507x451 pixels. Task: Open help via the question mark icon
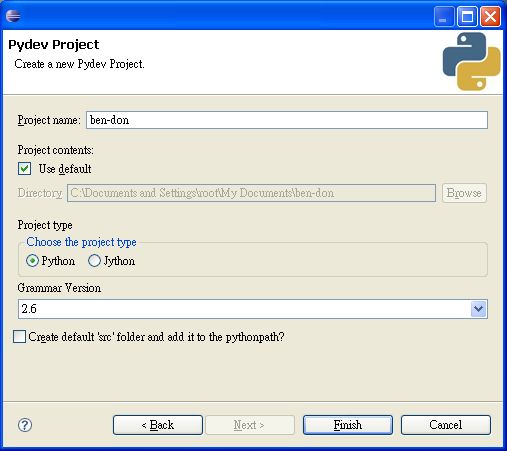click(x=25, y=425)
